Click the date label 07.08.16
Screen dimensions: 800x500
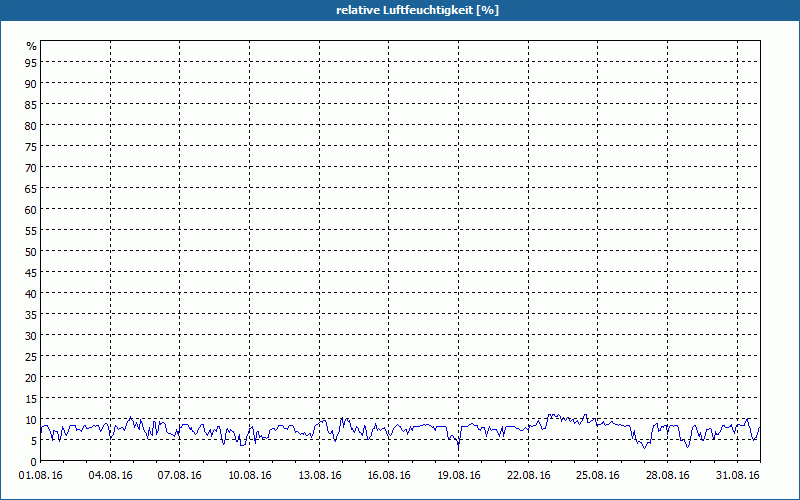(x=180, y=476)
